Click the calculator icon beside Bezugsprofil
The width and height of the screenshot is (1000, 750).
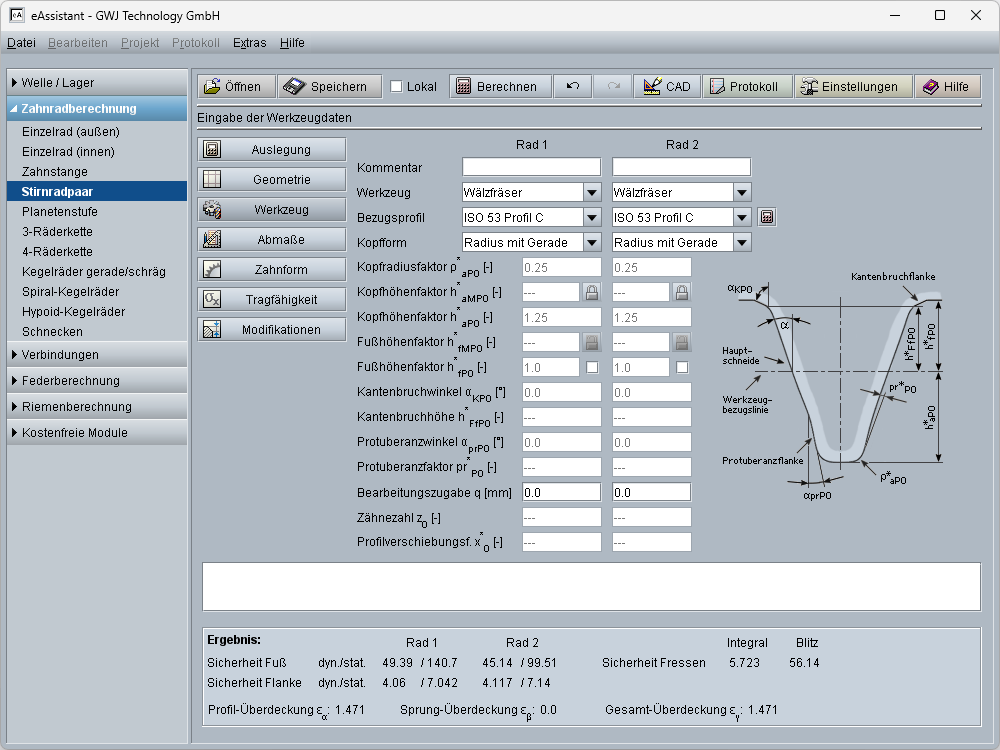767,217
